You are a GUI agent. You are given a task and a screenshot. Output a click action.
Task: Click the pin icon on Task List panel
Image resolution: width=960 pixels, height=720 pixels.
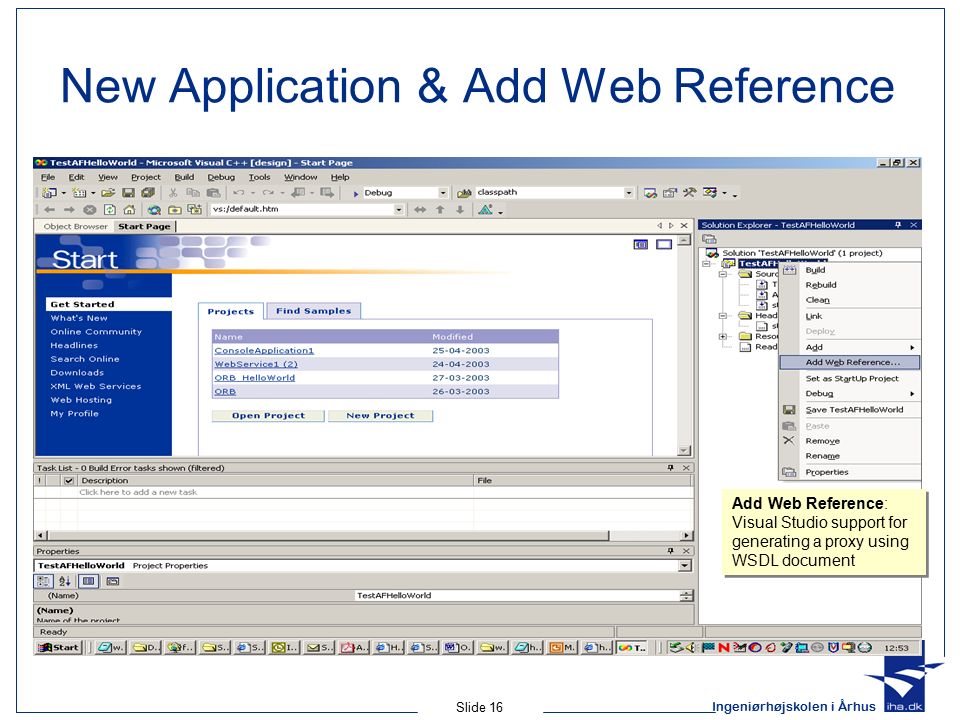[670, 468]
